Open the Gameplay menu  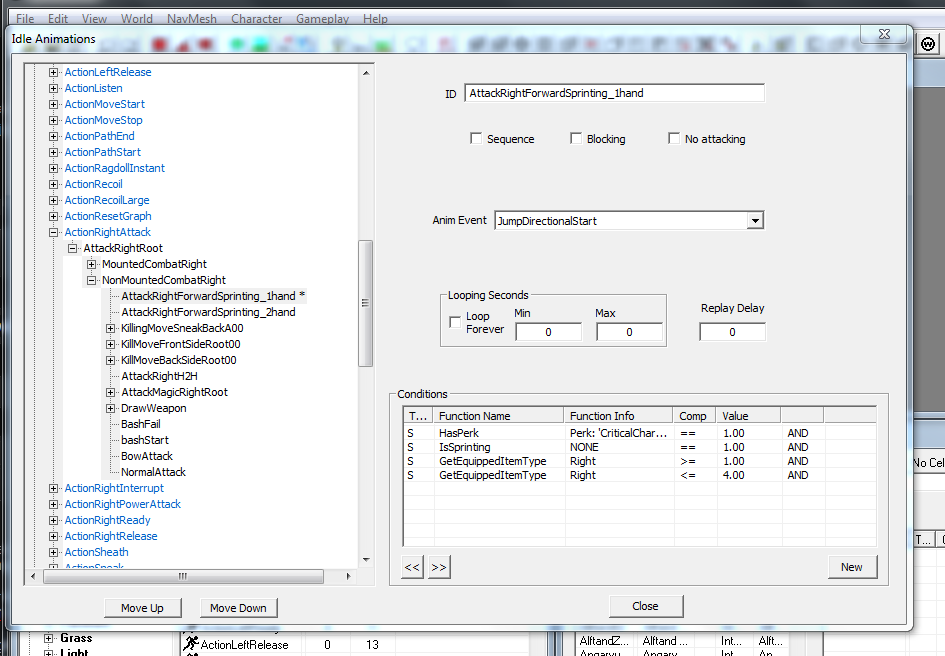pyautogui.click(x=322, y=19)
